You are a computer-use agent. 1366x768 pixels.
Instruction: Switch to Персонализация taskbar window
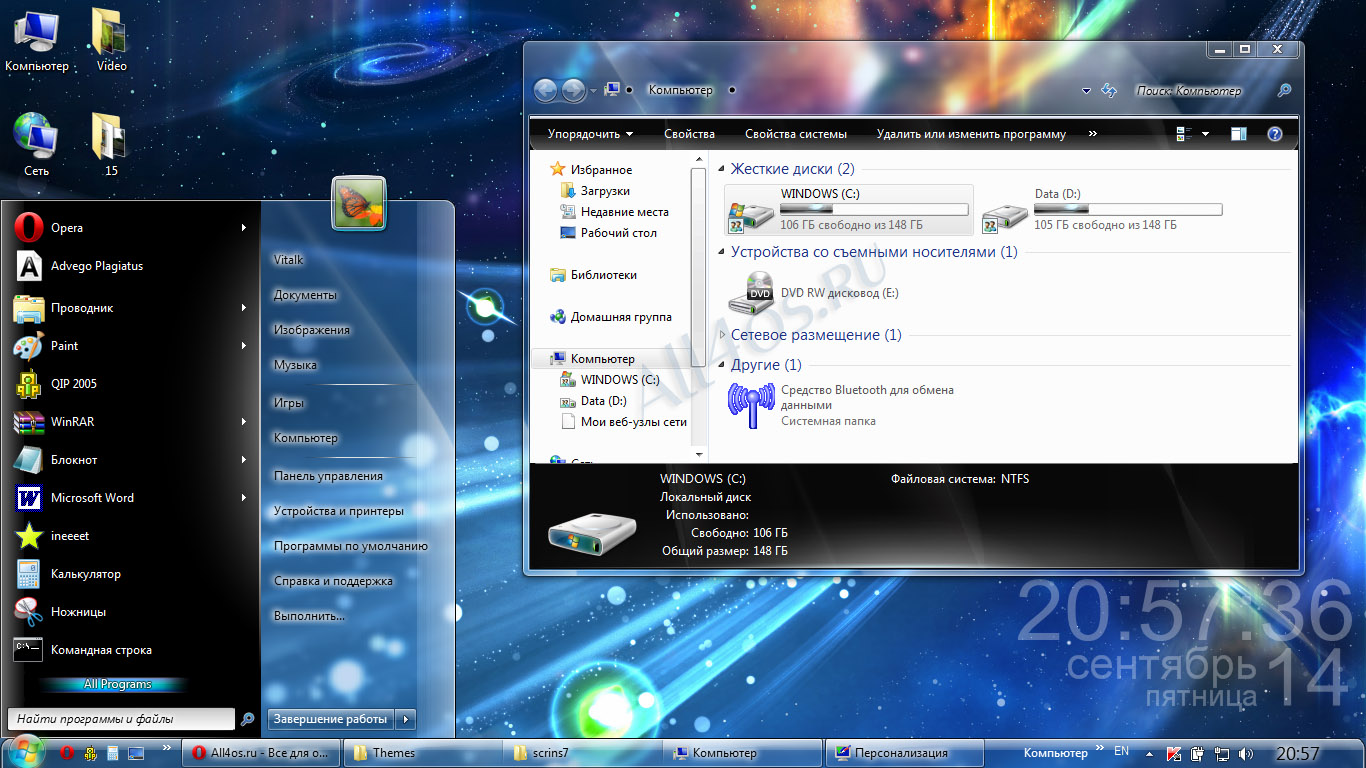pos(905,753)
